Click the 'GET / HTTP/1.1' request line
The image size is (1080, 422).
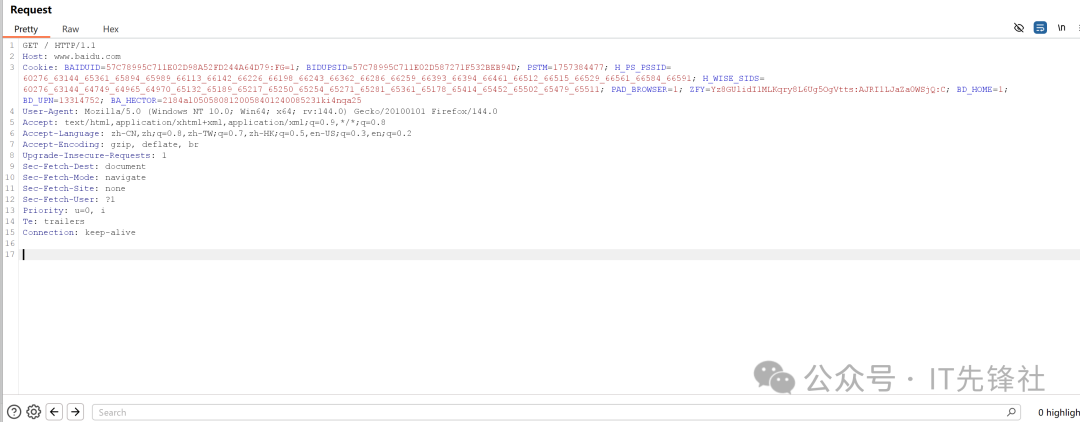pyautogui.click(x=59, y=45)
